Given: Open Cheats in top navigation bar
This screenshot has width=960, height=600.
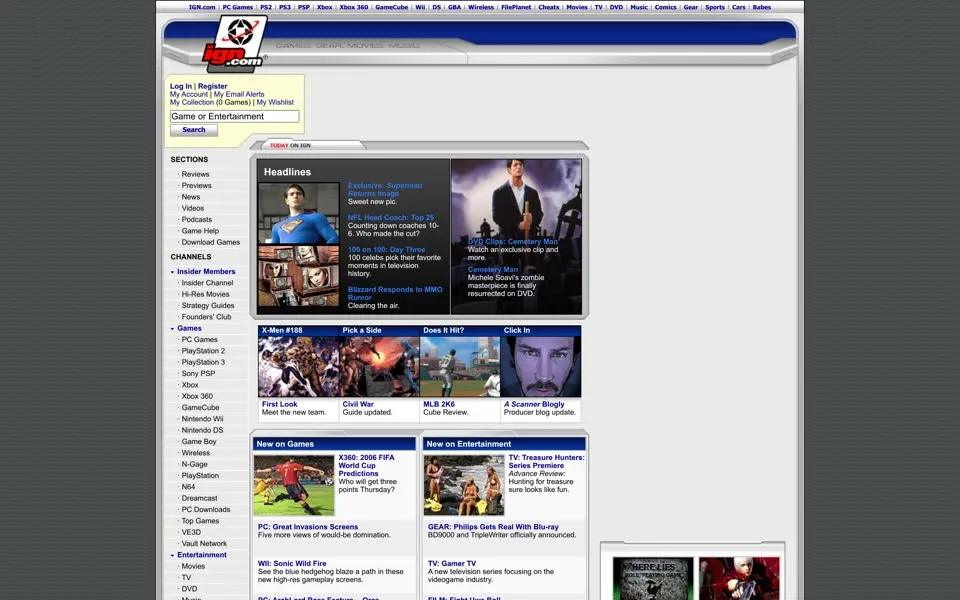Looking at the screenshot, I should [x=549, y=7].
